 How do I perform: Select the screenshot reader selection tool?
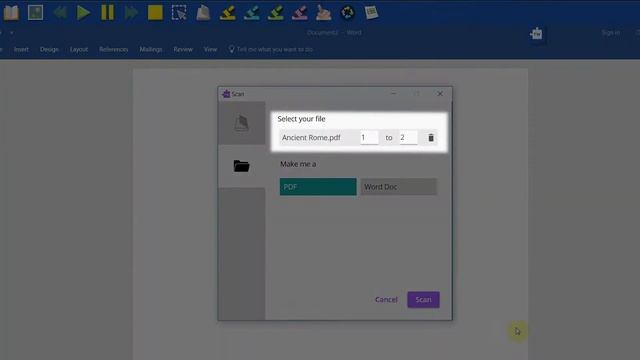179,13
